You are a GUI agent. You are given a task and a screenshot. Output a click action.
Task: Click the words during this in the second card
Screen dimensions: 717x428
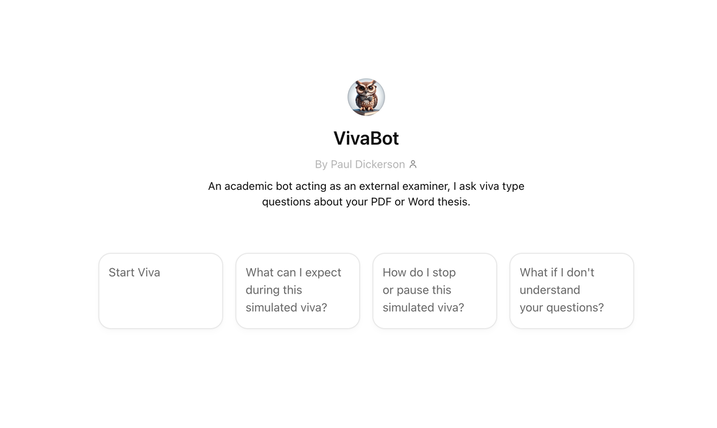coord(274,290)
